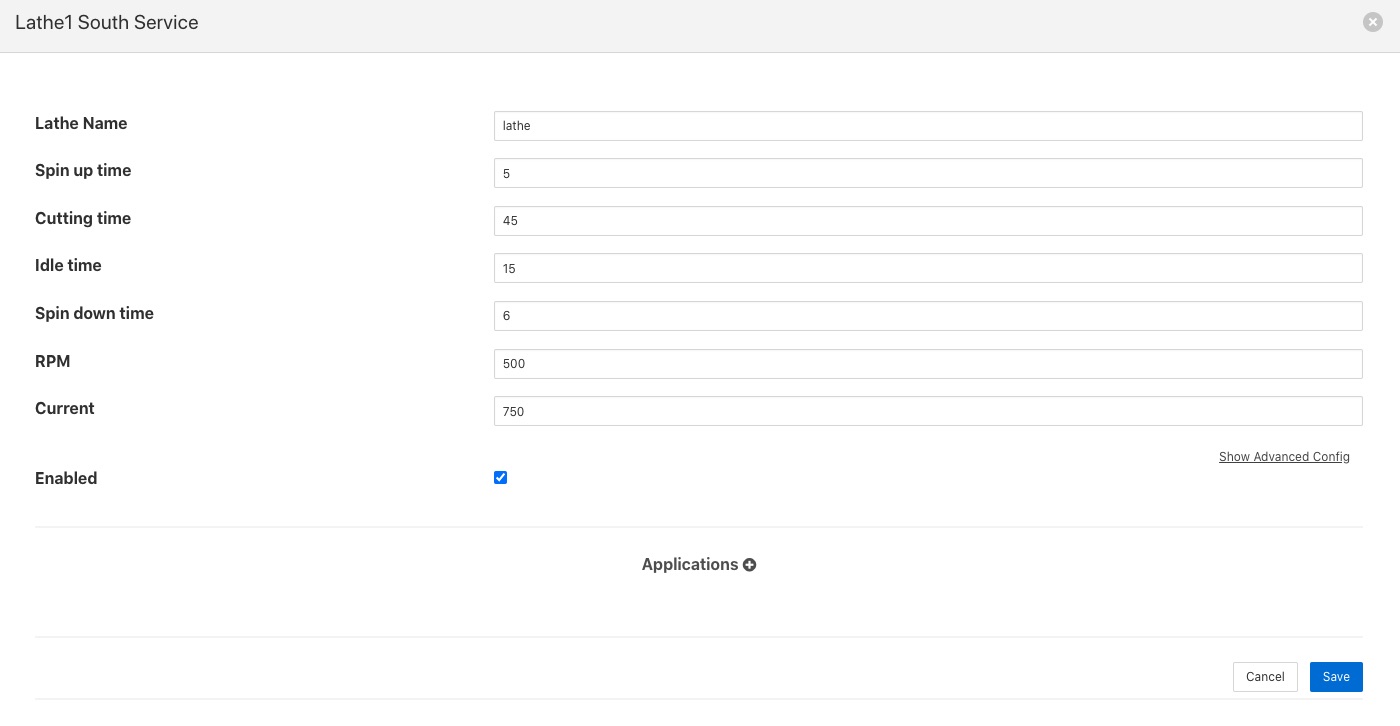1400x726 pixels.
Task: Select the Cutting time input box
Action: click(x=927, y=221)
